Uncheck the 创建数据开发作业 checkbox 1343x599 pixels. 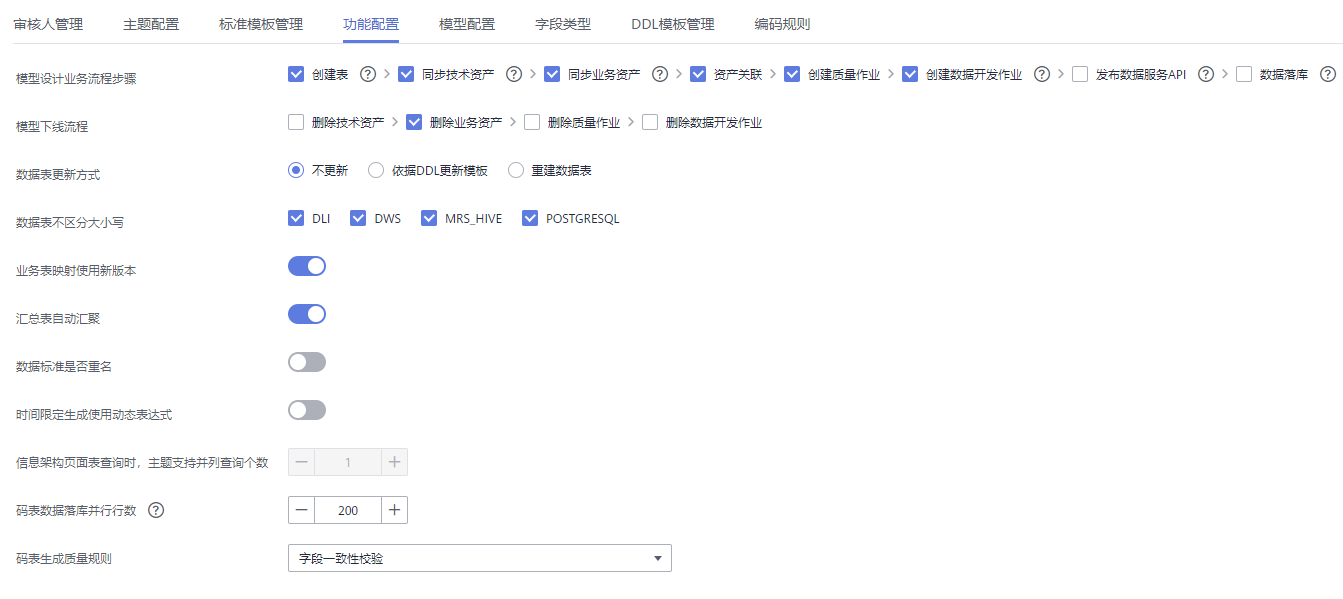(x=910, y=74)
